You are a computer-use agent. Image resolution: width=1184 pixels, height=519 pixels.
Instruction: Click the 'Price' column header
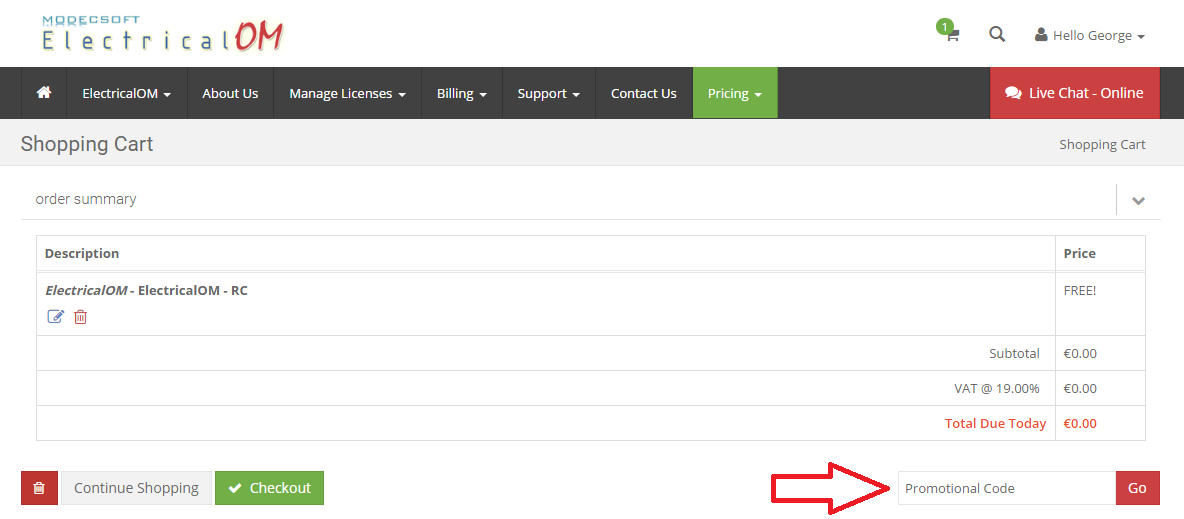(1079, 253)
